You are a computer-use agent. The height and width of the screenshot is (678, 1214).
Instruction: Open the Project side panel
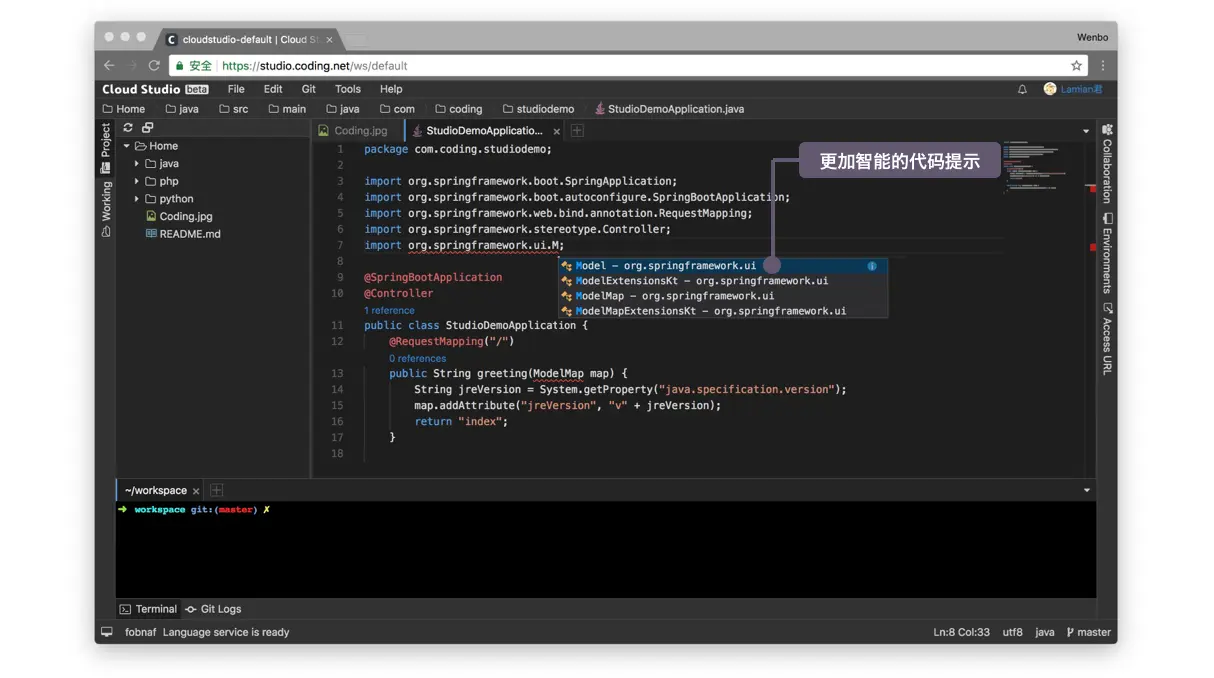pos(106,147)
